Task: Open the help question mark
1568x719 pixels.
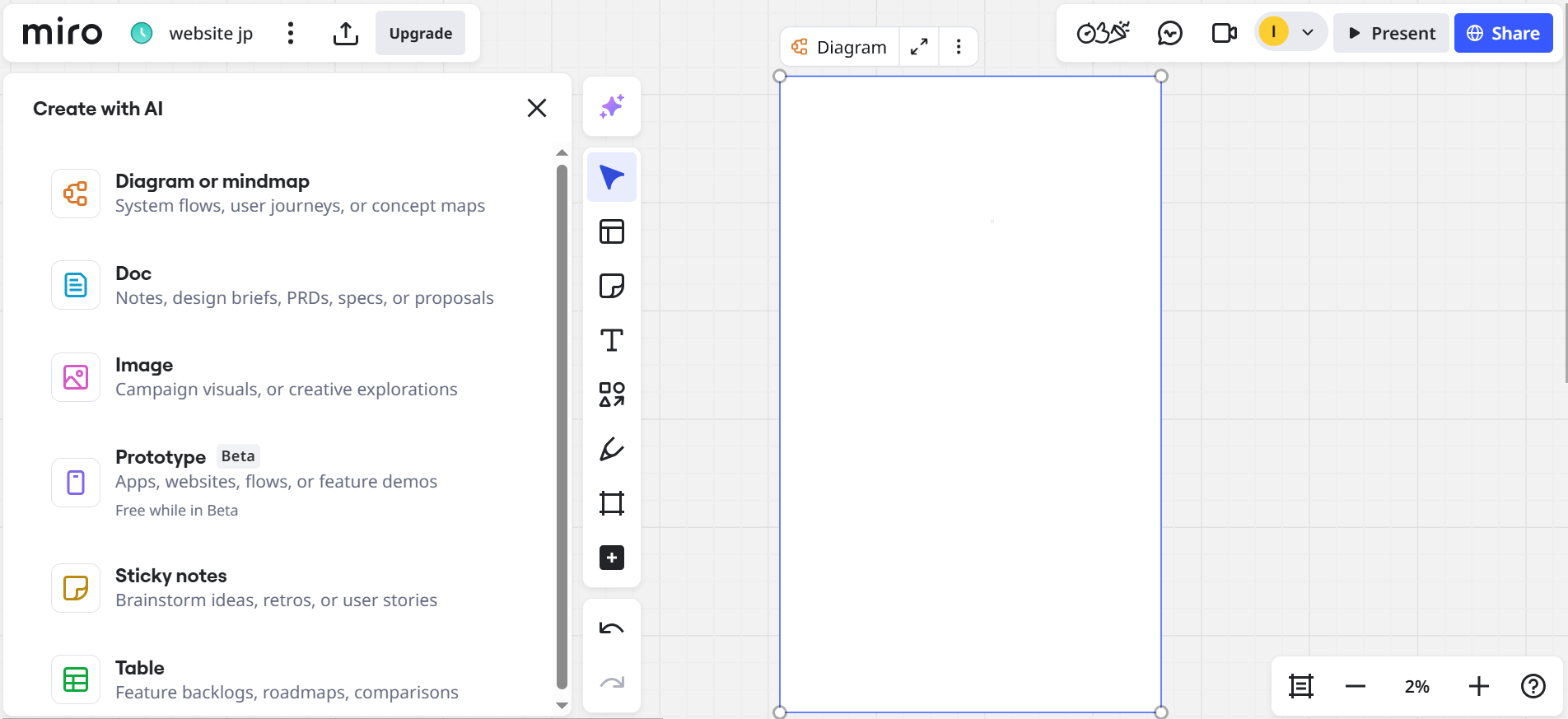Action: tap(1533, 686)
